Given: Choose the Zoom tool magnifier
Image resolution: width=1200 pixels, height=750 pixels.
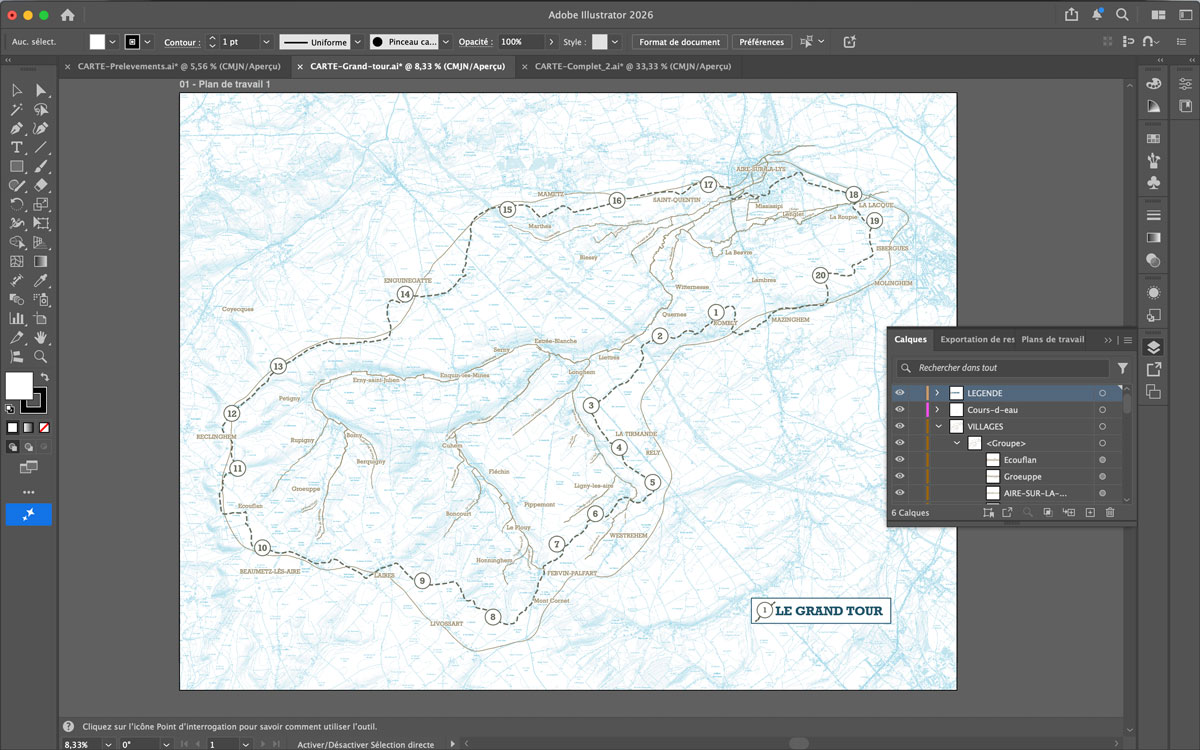Looking at the screenshot, I should 41,357.
